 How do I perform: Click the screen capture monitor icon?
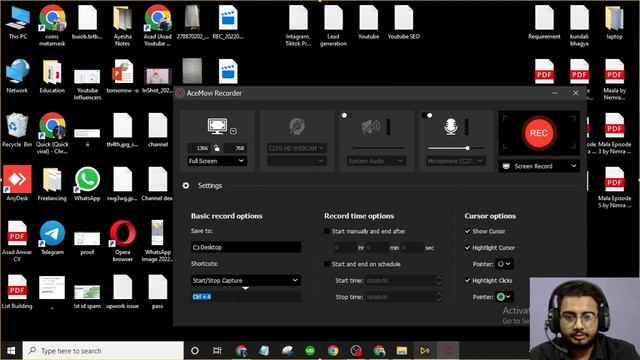pyautogui.click(x=217, y=126)
